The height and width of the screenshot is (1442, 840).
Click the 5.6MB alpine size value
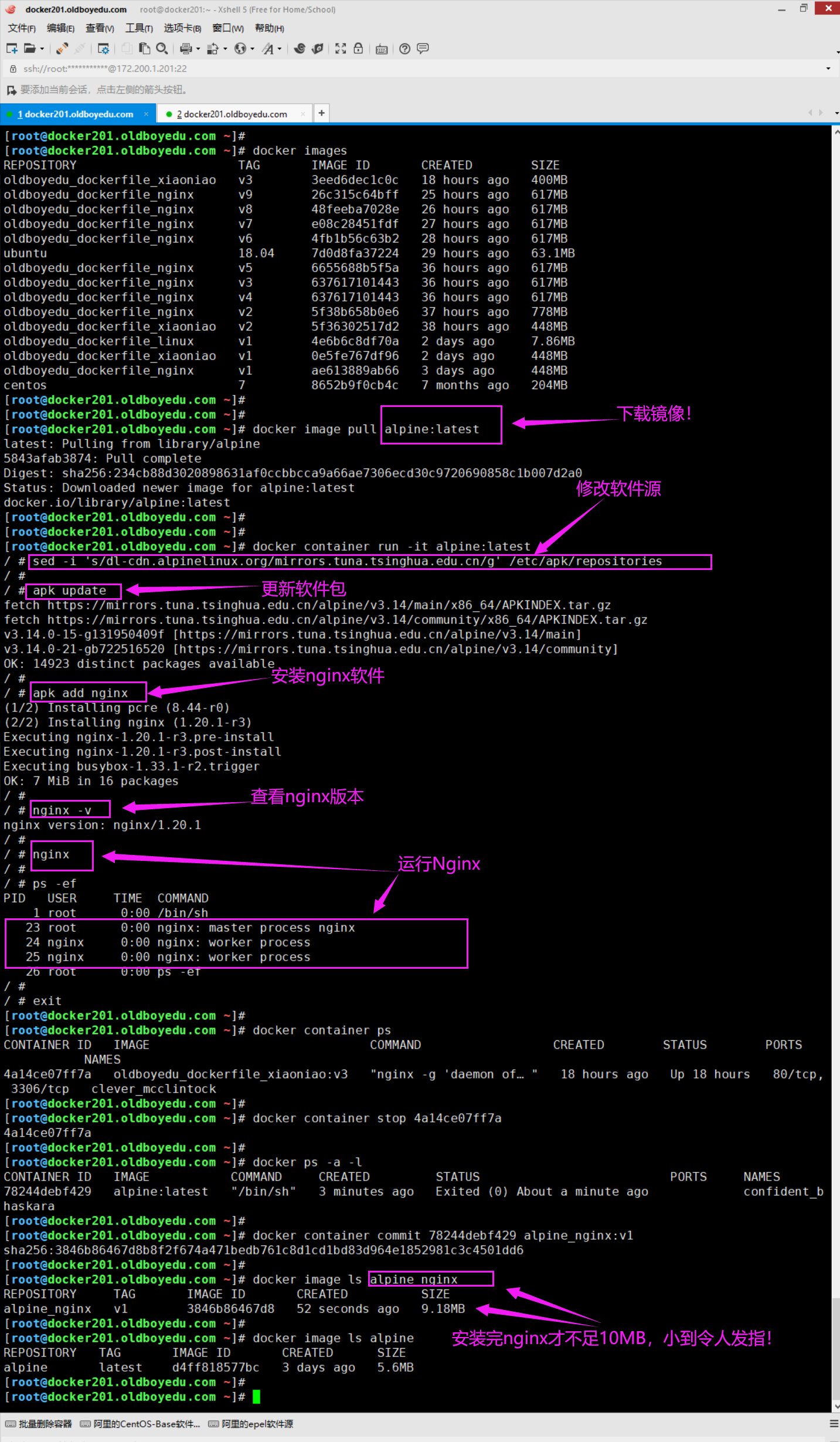click(396, 1368)
